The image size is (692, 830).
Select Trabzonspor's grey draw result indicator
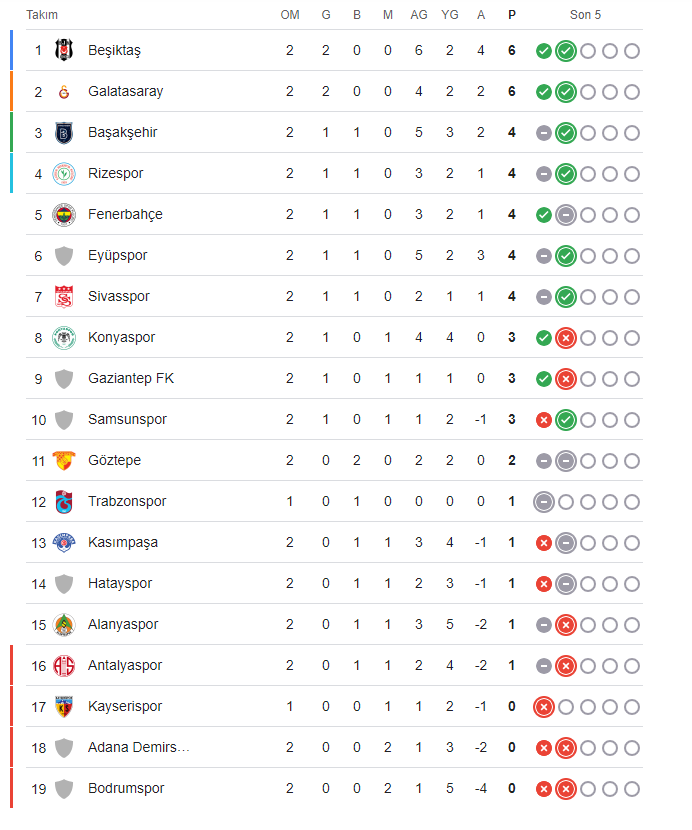click(x=544, y=502)
